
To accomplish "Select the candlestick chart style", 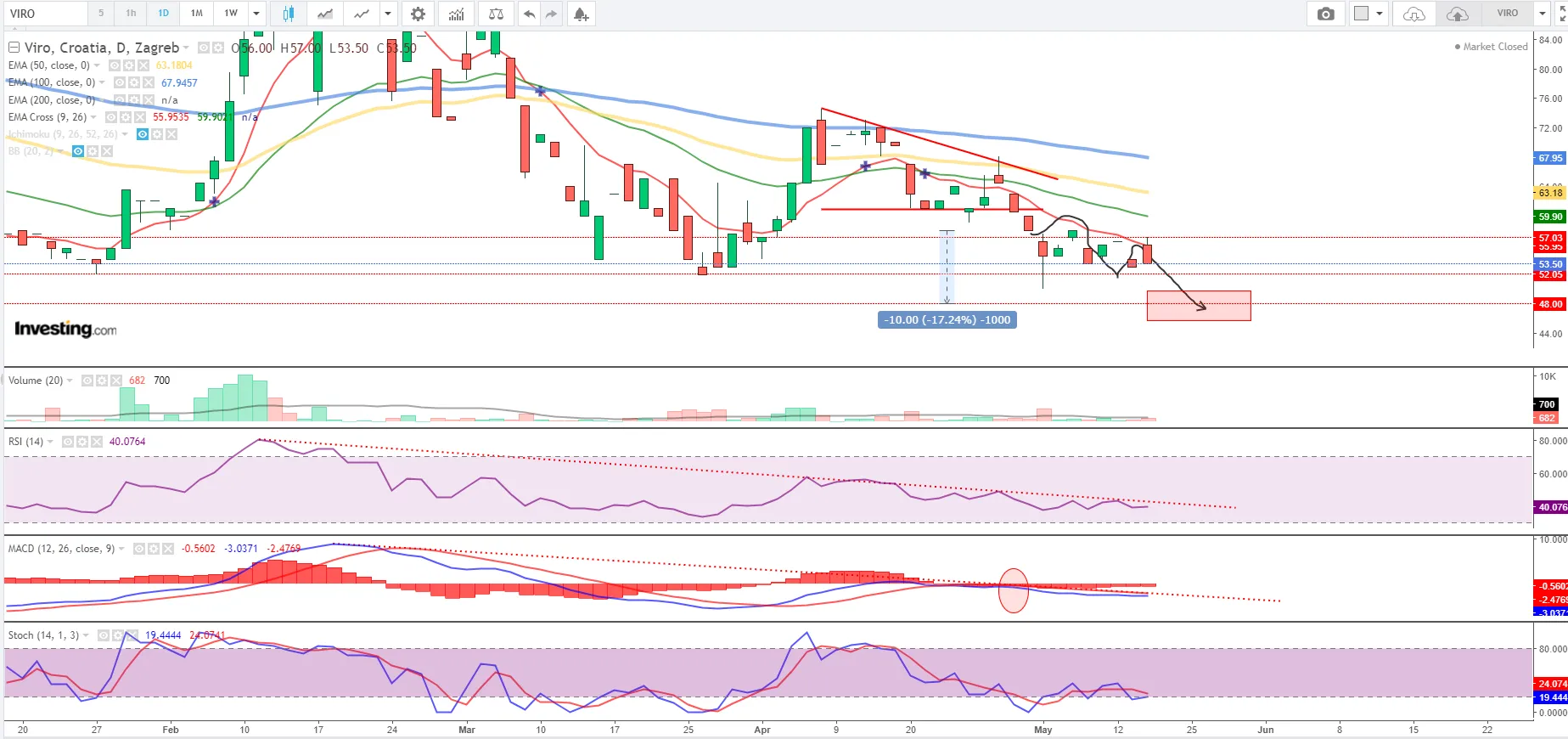I will (x=289, y=14).
